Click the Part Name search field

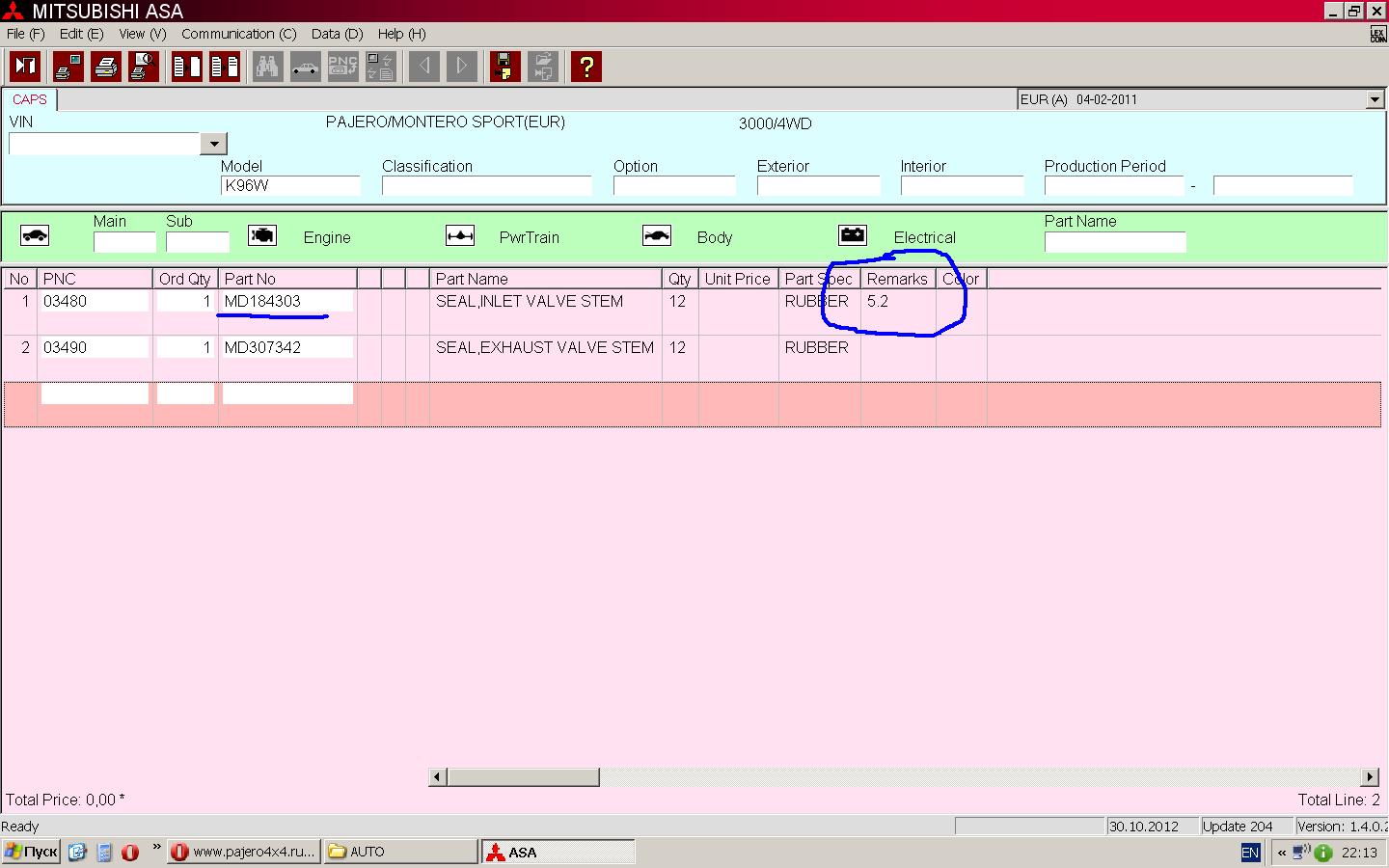[1115, 242]
